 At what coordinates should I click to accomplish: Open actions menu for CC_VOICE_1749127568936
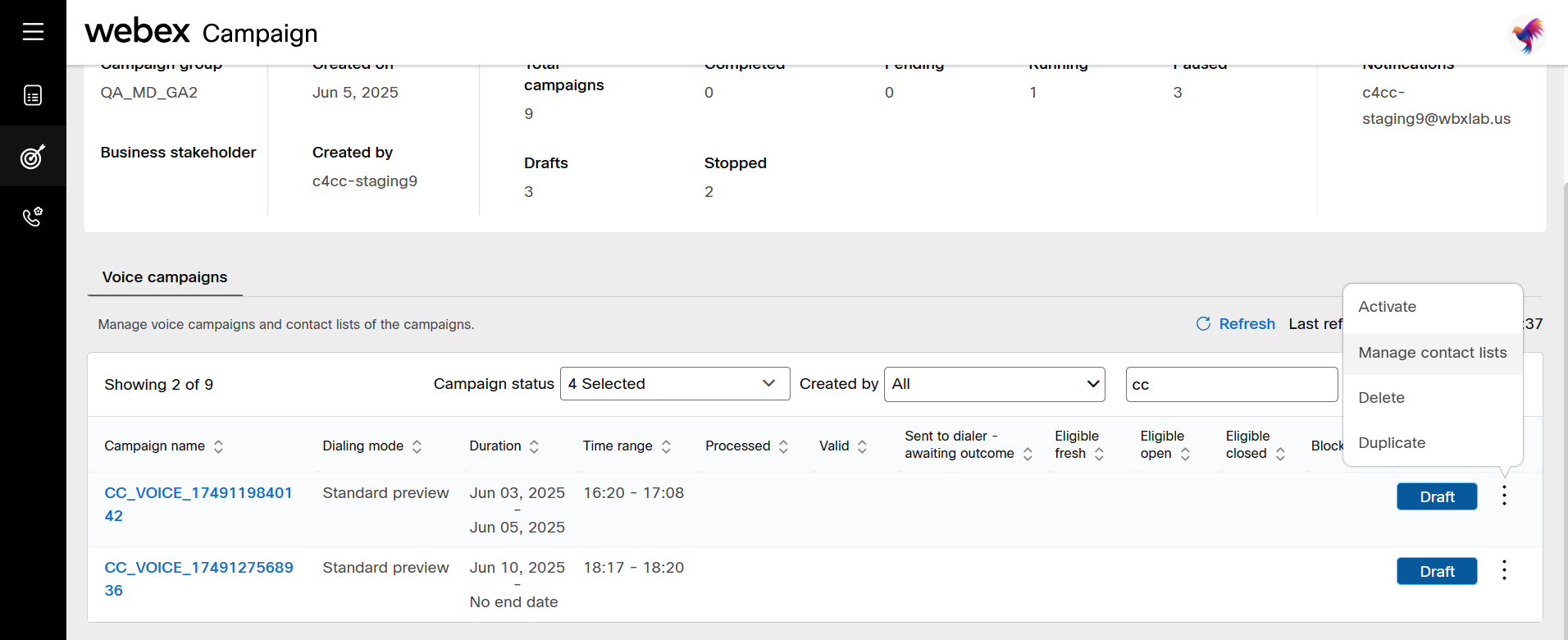pyautogui.click(x=1504, y=570)
